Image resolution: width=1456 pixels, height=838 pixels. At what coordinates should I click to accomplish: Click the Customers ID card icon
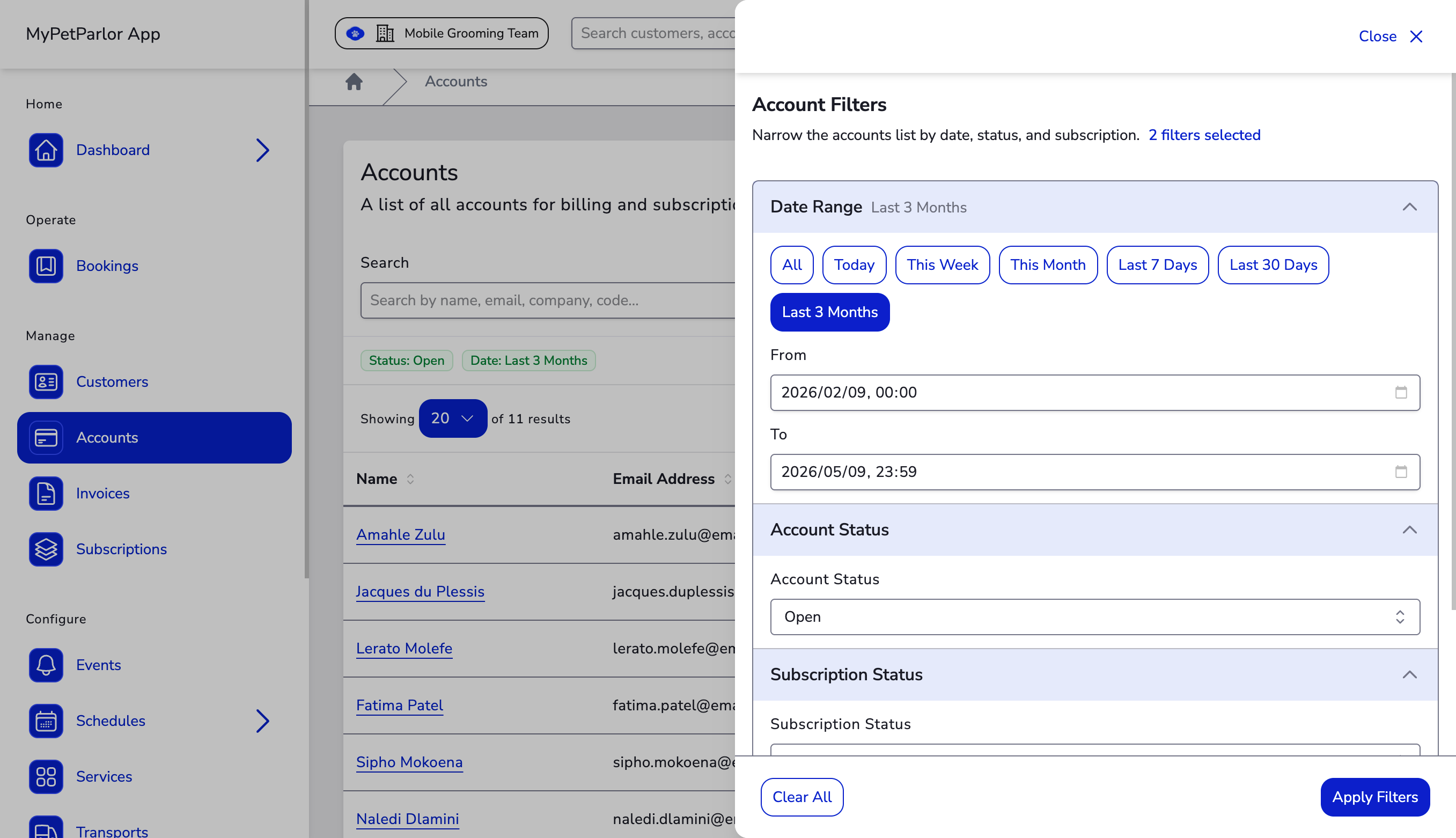[46, 381]
